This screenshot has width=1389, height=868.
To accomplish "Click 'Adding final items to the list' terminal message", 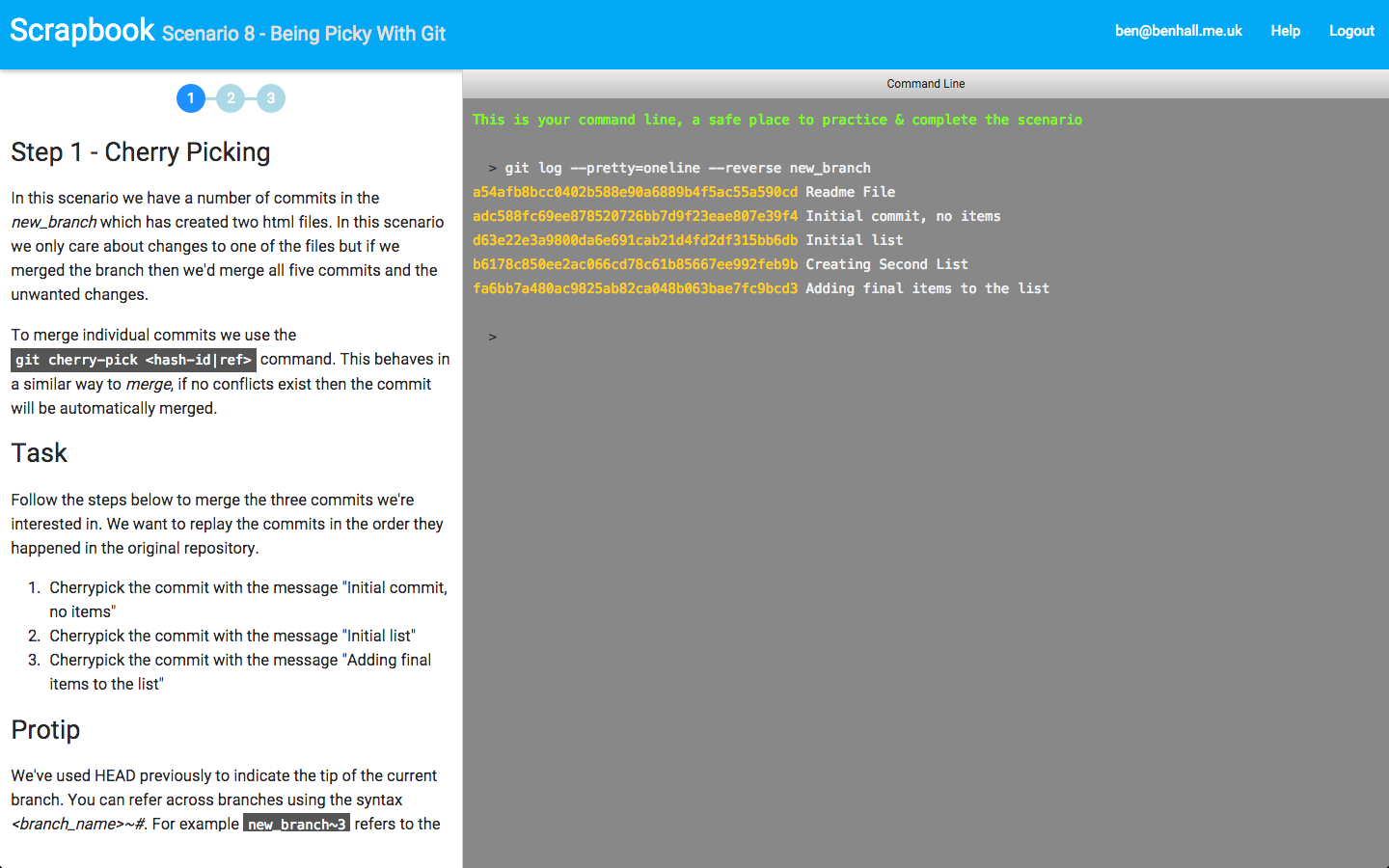I will (927, 288).
